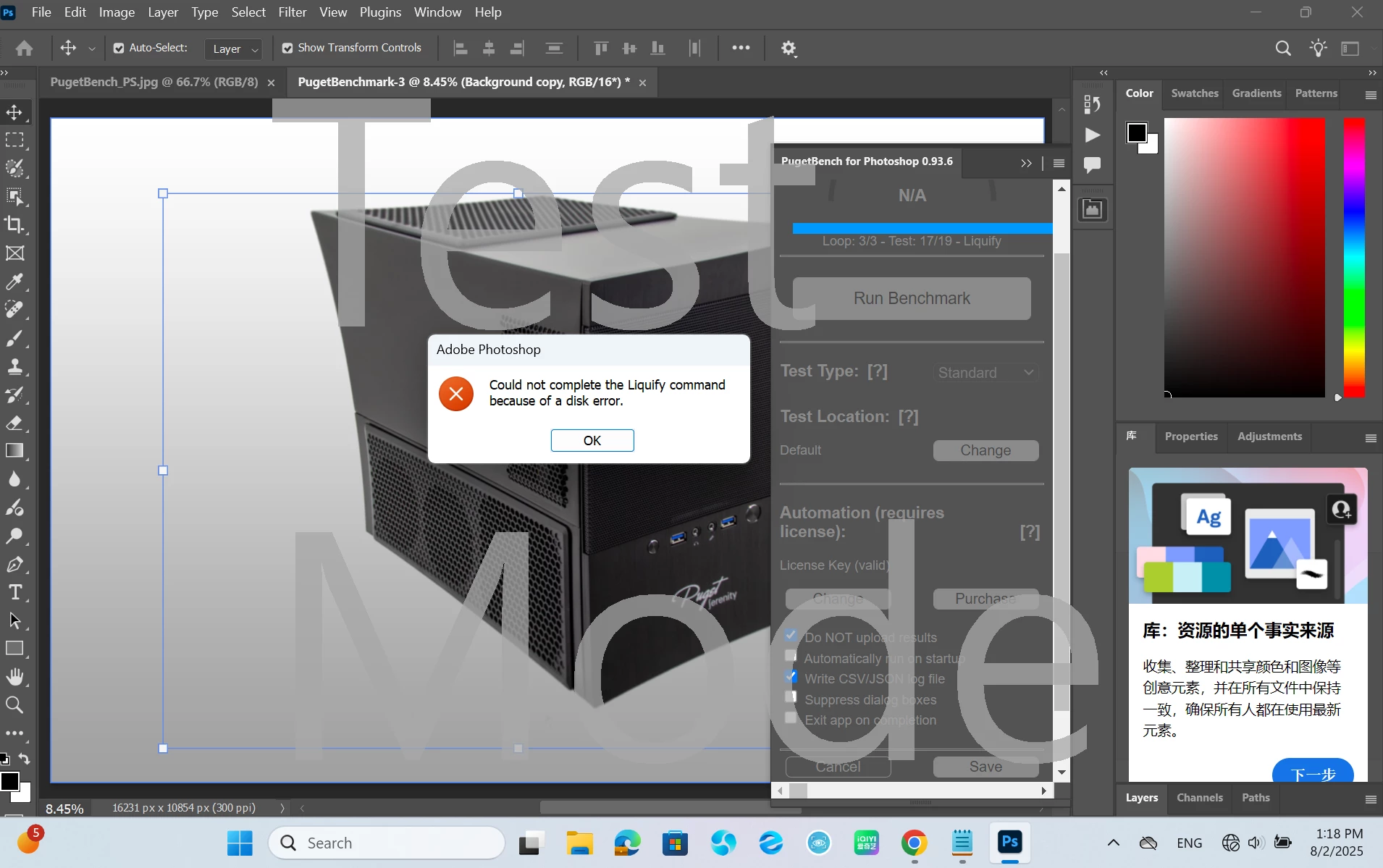The height and width of the screenshot is (868, 1383).
Task: Toggle Do NOT upload results checkbox
Action: point(791,636)
